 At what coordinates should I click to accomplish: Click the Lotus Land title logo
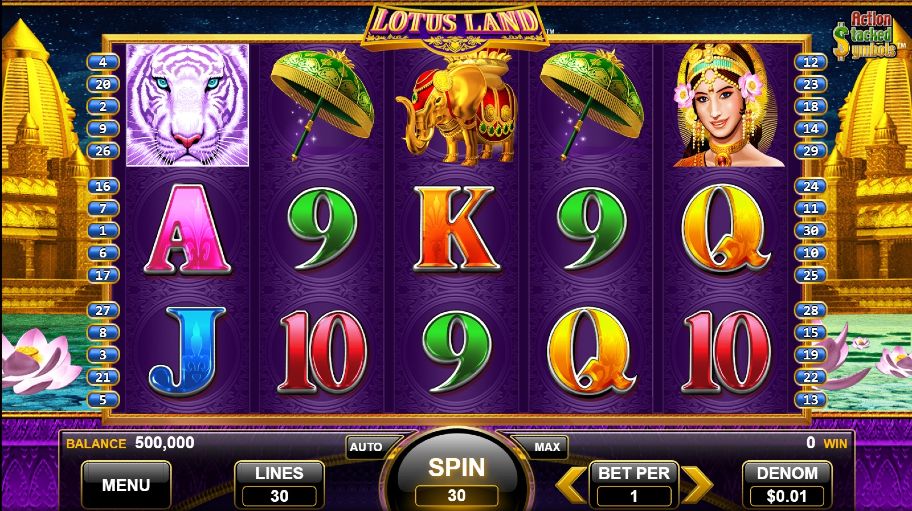455,26
